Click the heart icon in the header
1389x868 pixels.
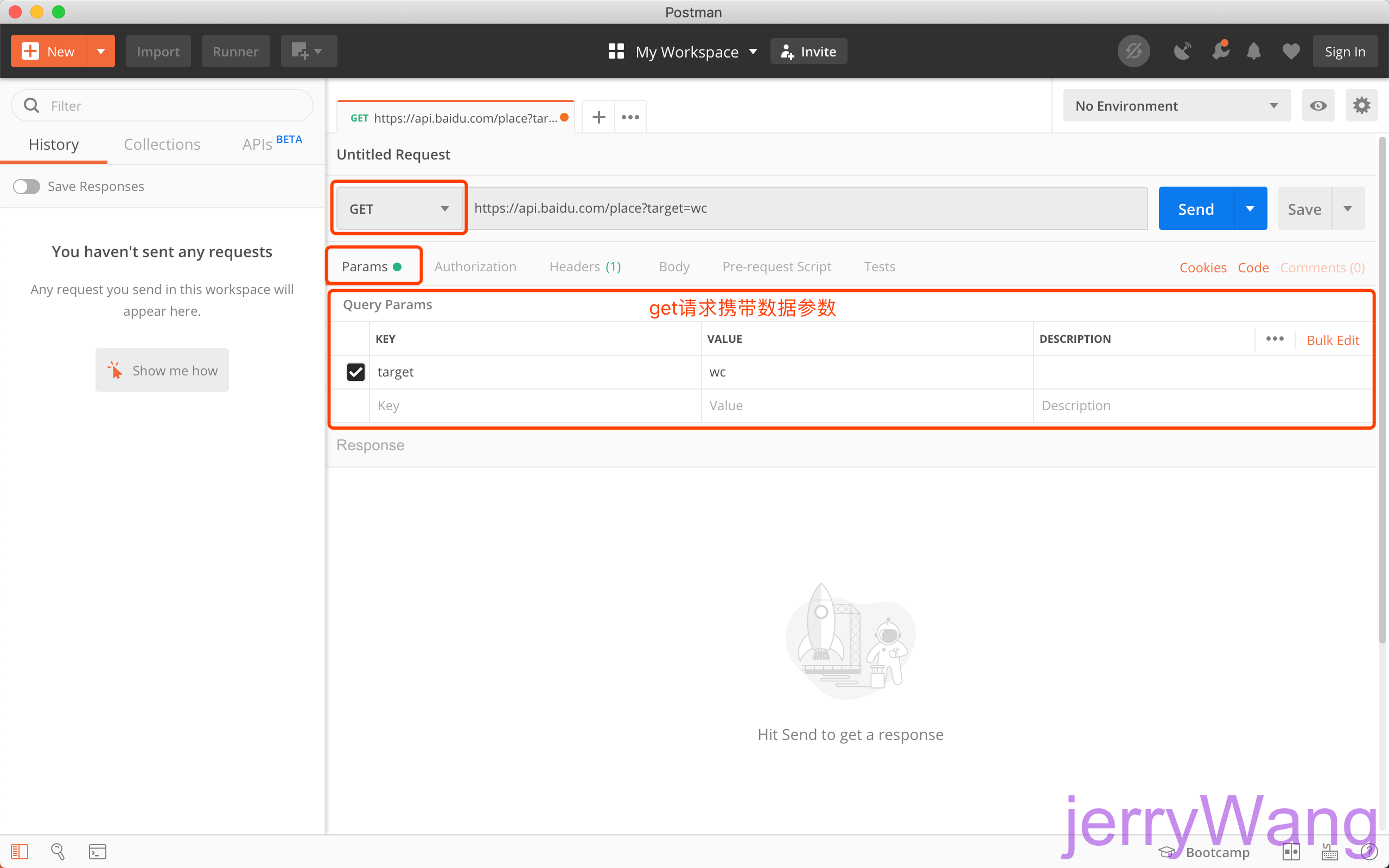click(1291, 52)
